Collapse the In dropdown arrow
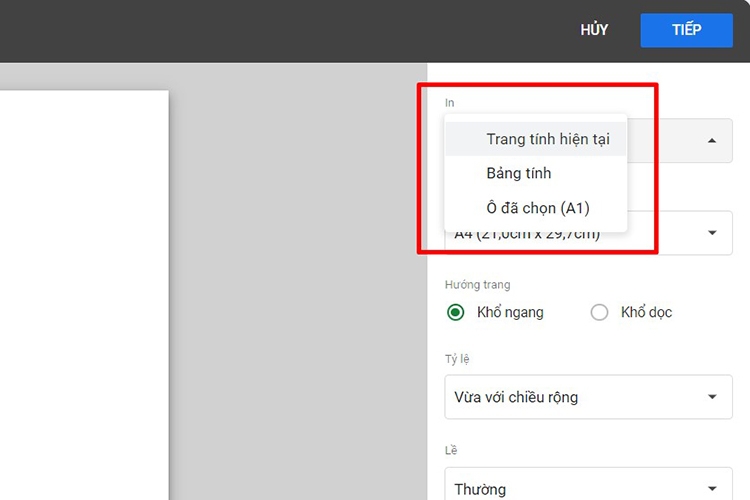This screenshot has width=750, height=500. 712,141
